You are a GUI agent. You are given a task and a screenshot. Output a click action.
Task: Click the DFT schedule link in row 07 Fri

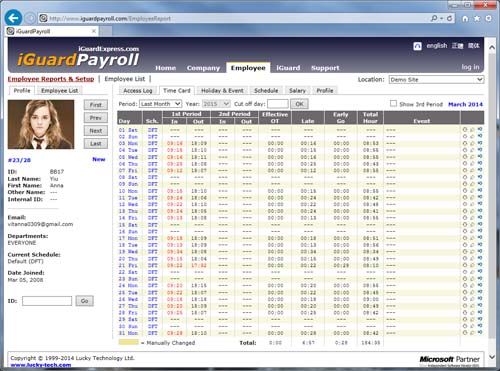(153, 170)
